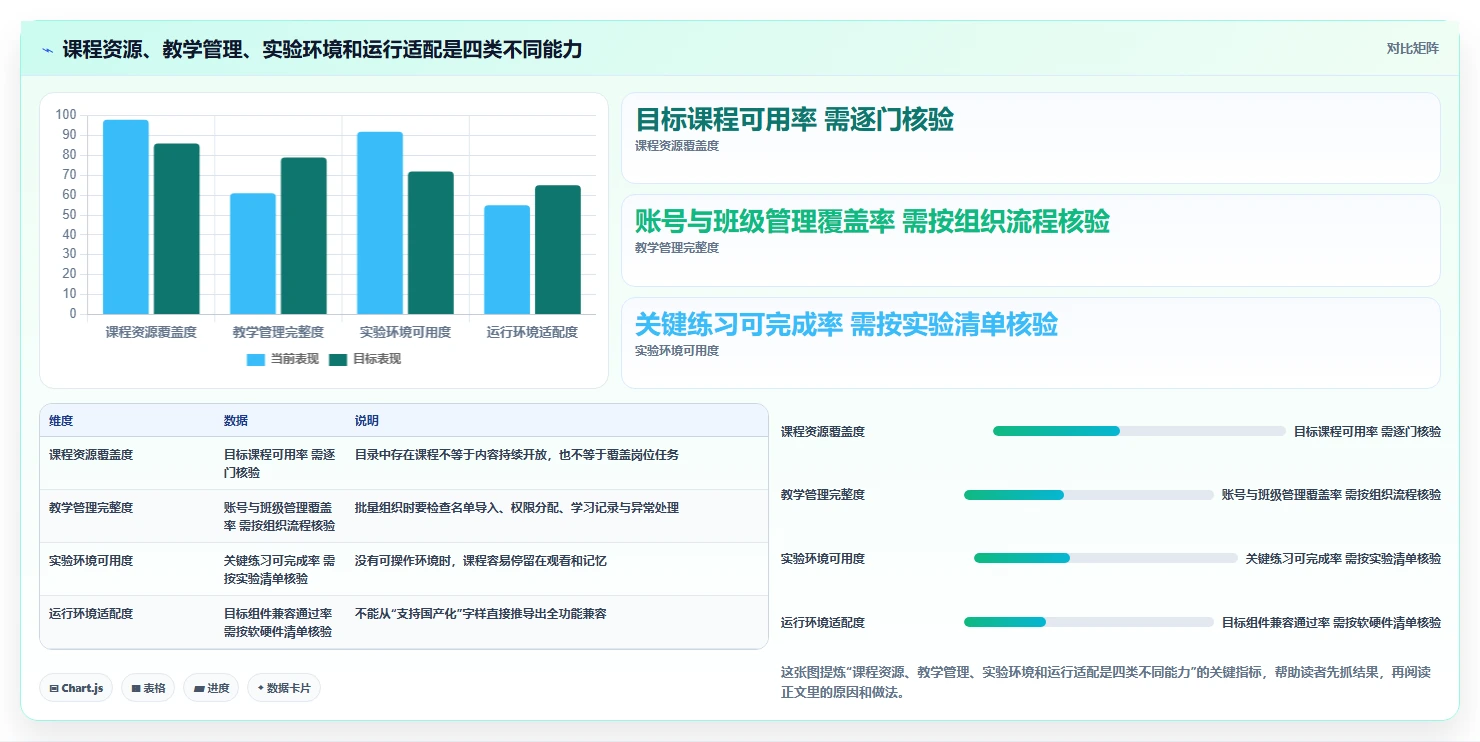Click 课程资源覆盖度 target-performance green bar
The width and height of the screenshot is (1480, 742).
point(176,229)
